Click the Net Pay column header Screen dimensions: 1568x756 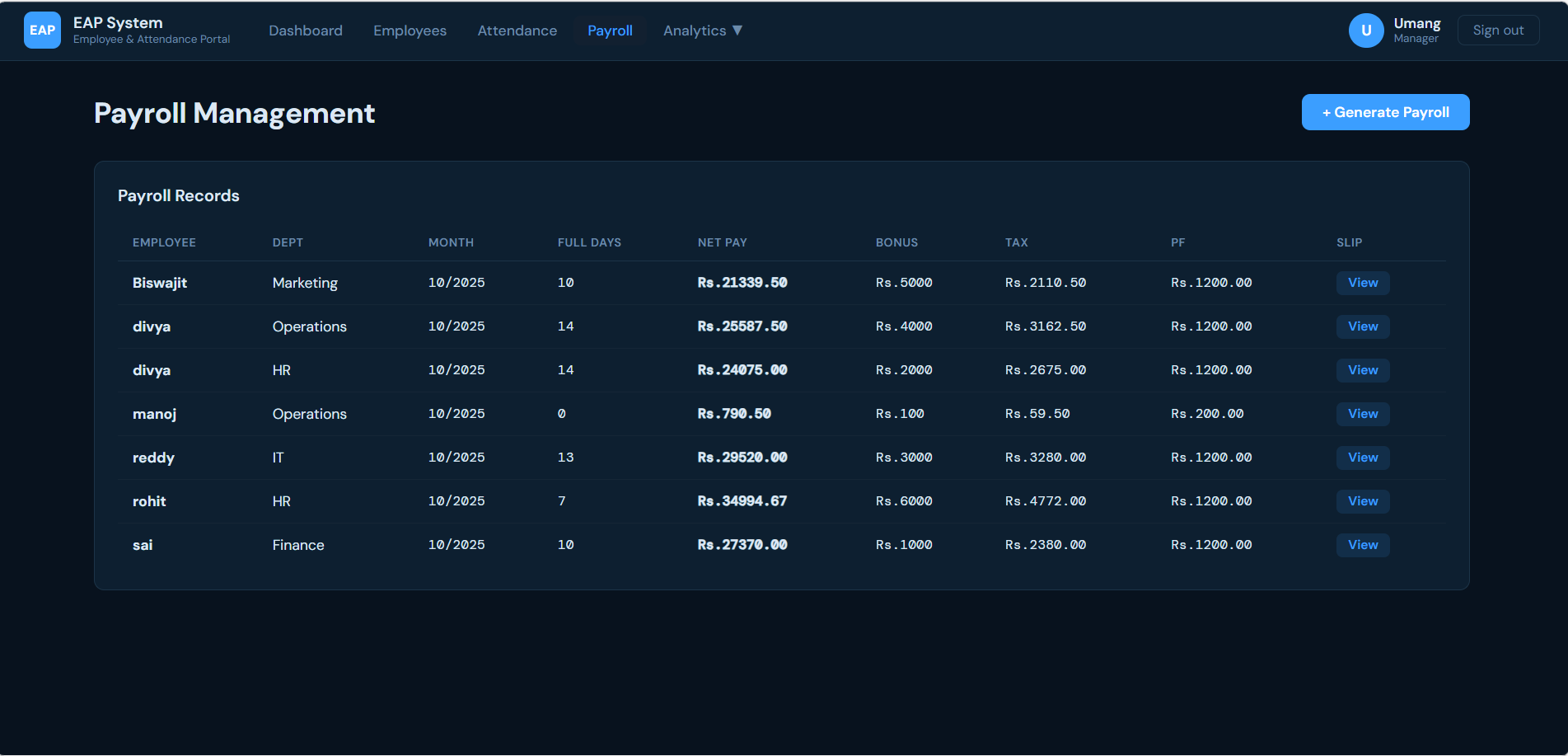722,242
